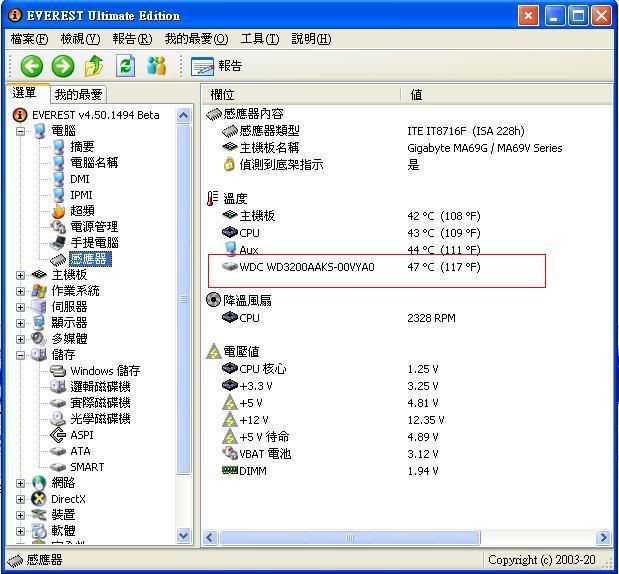Click the thermometer icon beside 溫度
The height and width of the screenshot is (574, 619).
click(213, 198)
